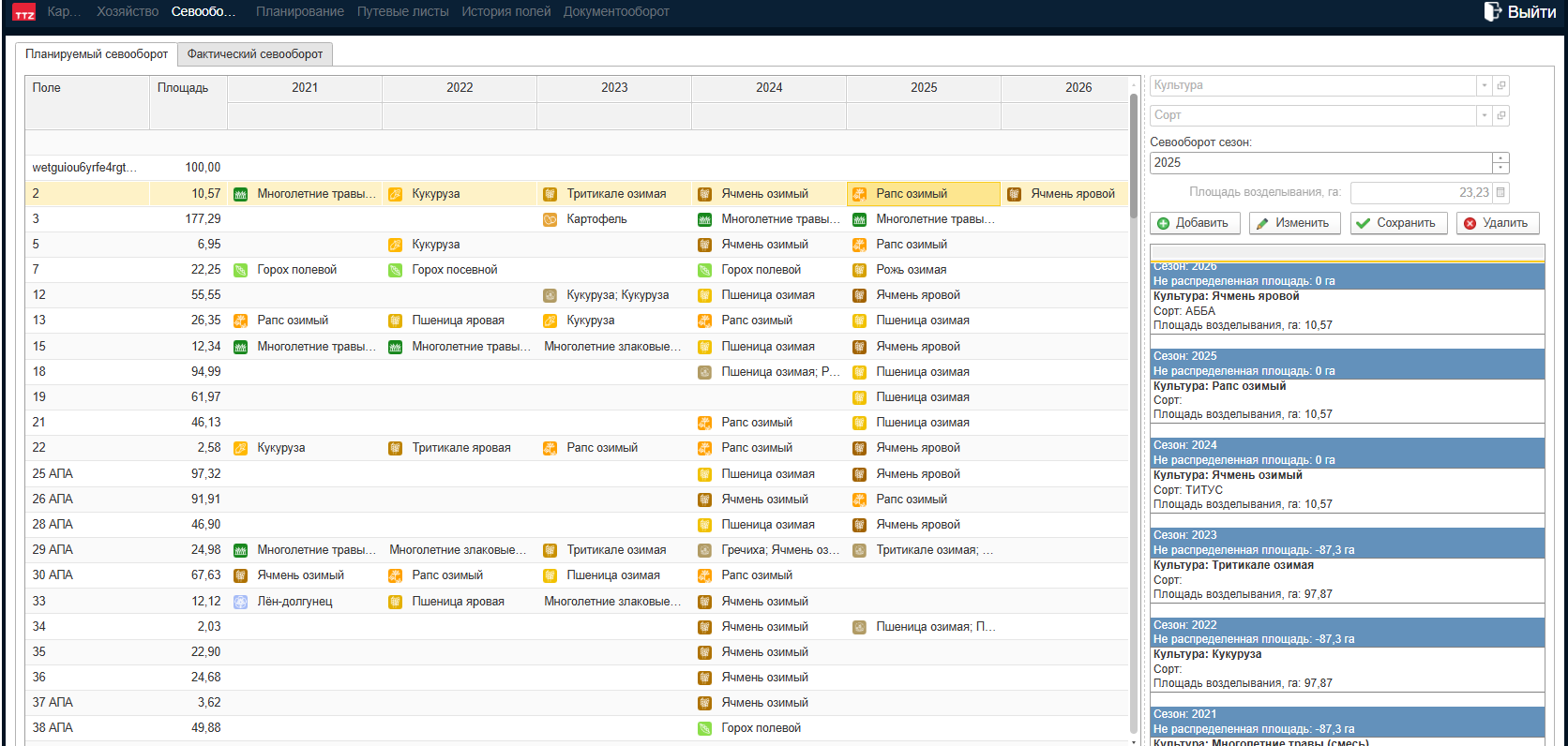Click the Выйти logout icon
Viewport: 1568px width, 746px height.
pyautogui.click(x=1493, y=12)
